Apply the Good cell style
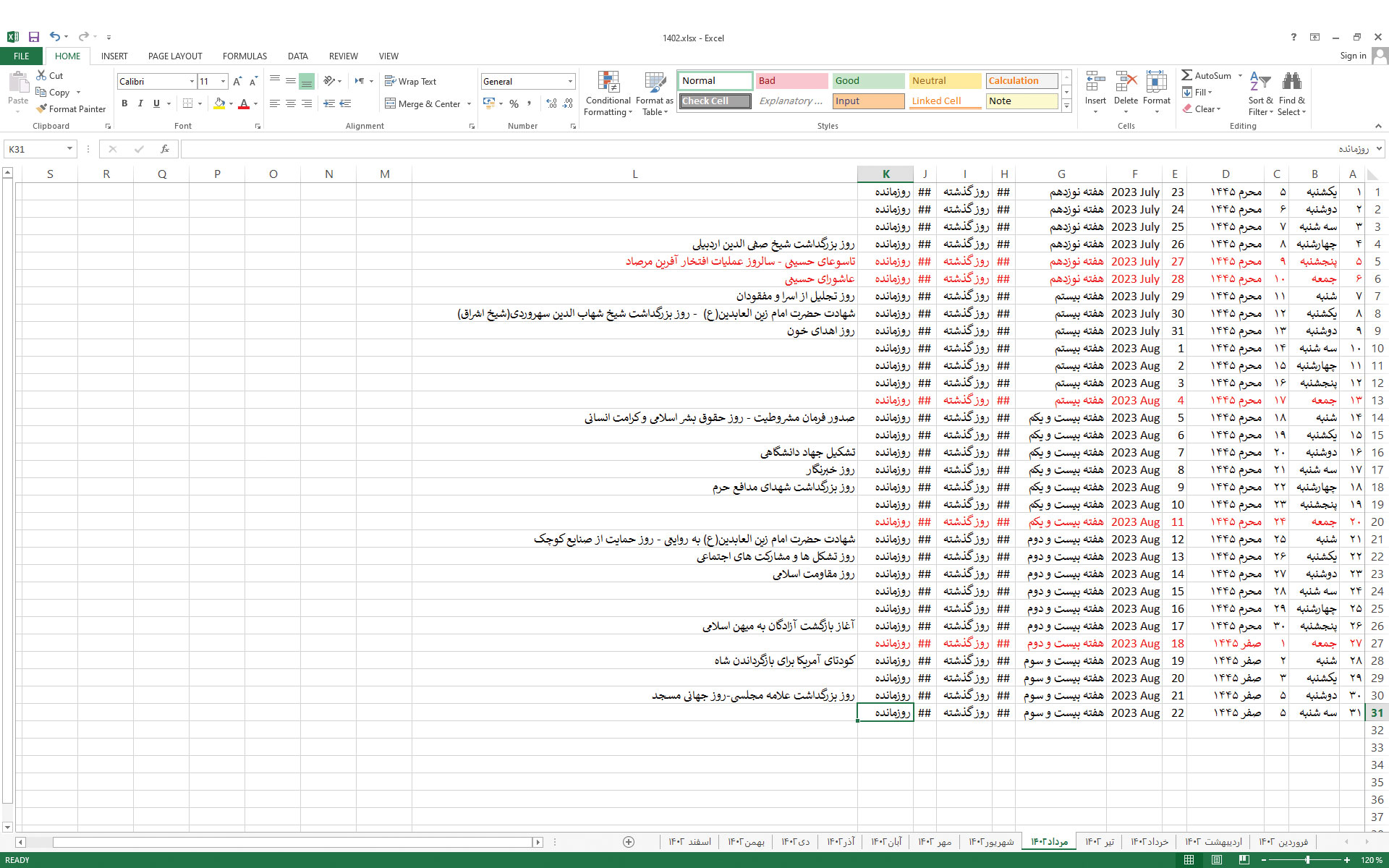The width and height of the screenshot is (1389, 868). [x=868, y=81]
